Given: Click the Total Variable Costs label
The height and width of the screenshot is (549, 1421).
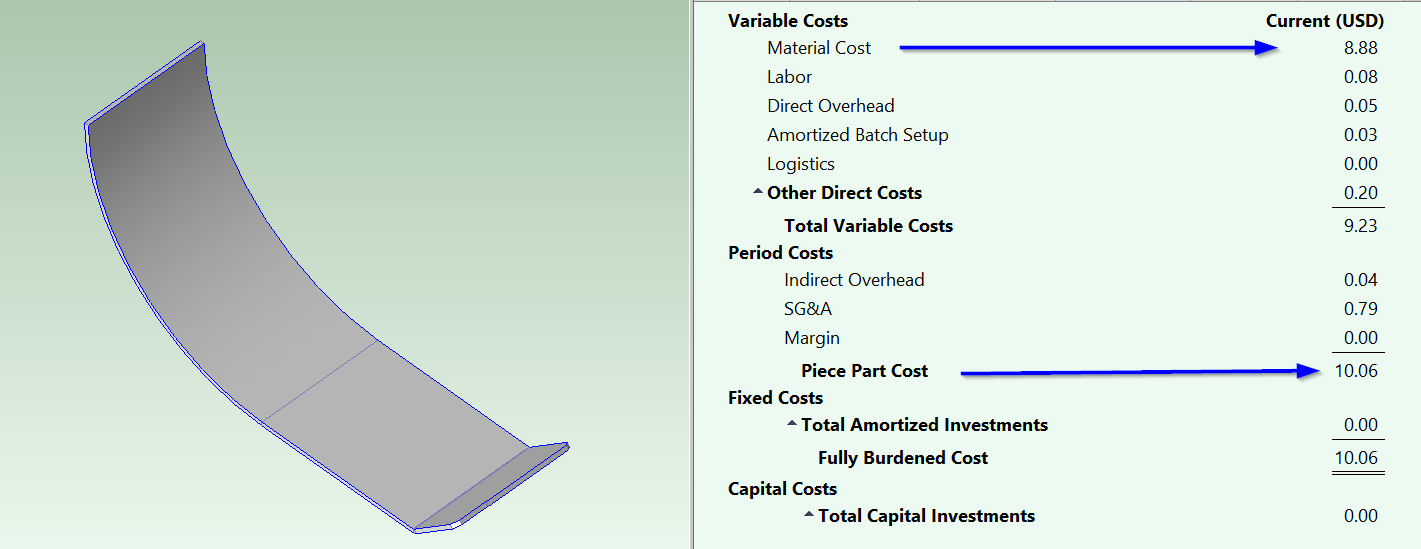Looking at the screenshot, I should click(x=868, y=226).
